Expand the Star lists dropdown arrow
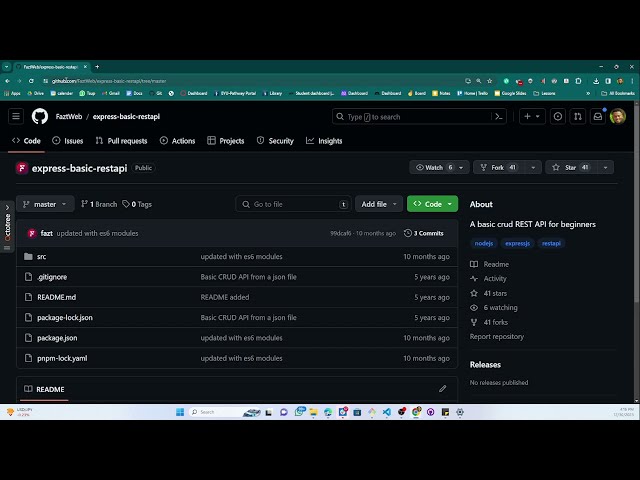This screenshot has height=480, width=640. pos(605,167)
